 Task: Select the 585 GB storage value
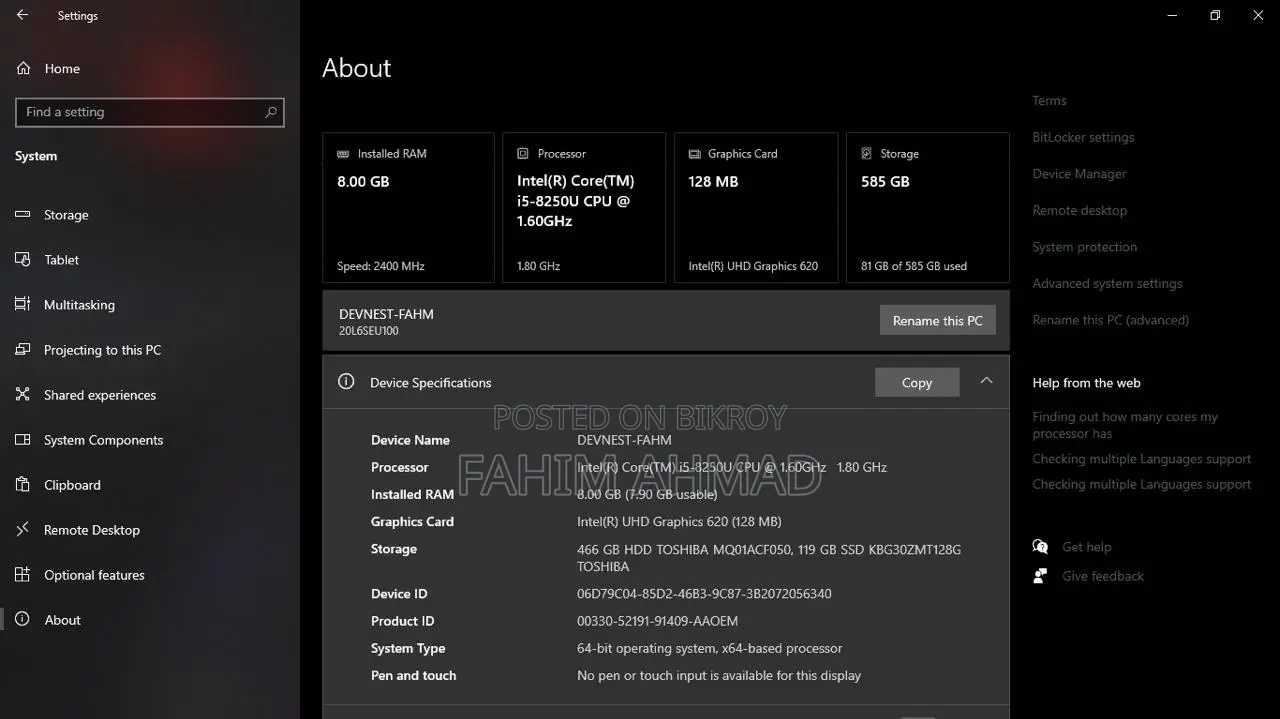(885, 182)
